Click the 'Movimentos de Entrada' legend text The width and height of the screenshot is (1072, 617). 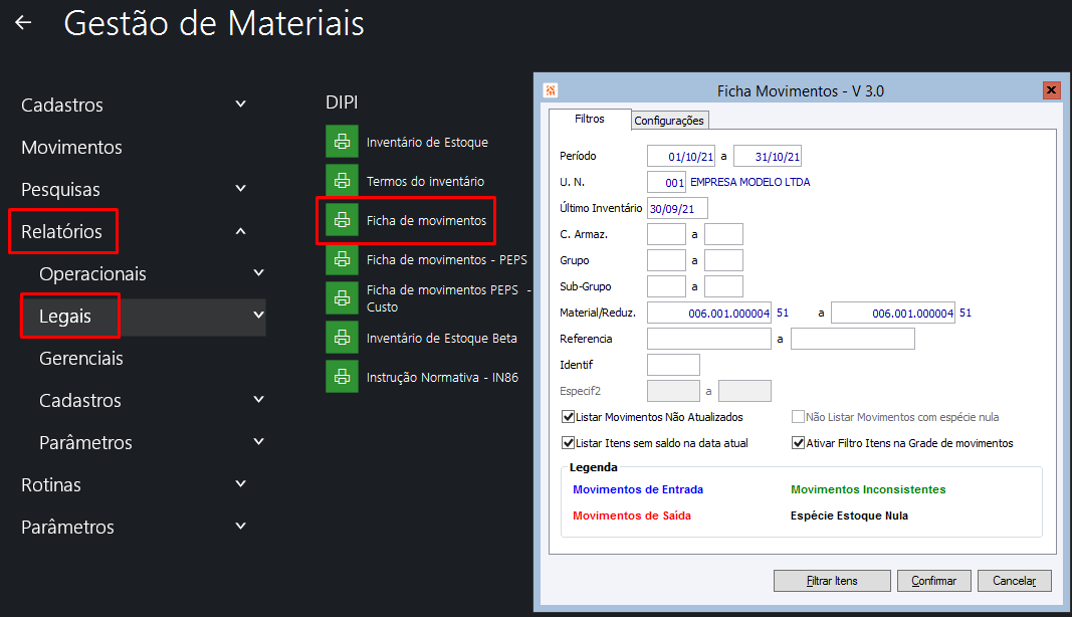638,489
